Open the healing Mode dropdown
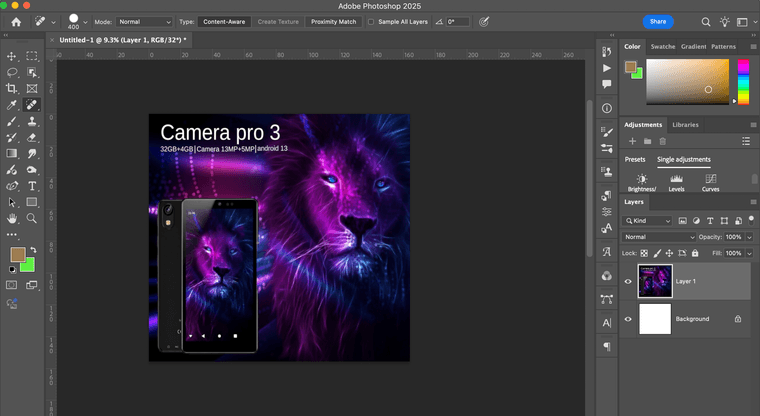This screenshot has height=416, width=760. click(x=144, y=22)
